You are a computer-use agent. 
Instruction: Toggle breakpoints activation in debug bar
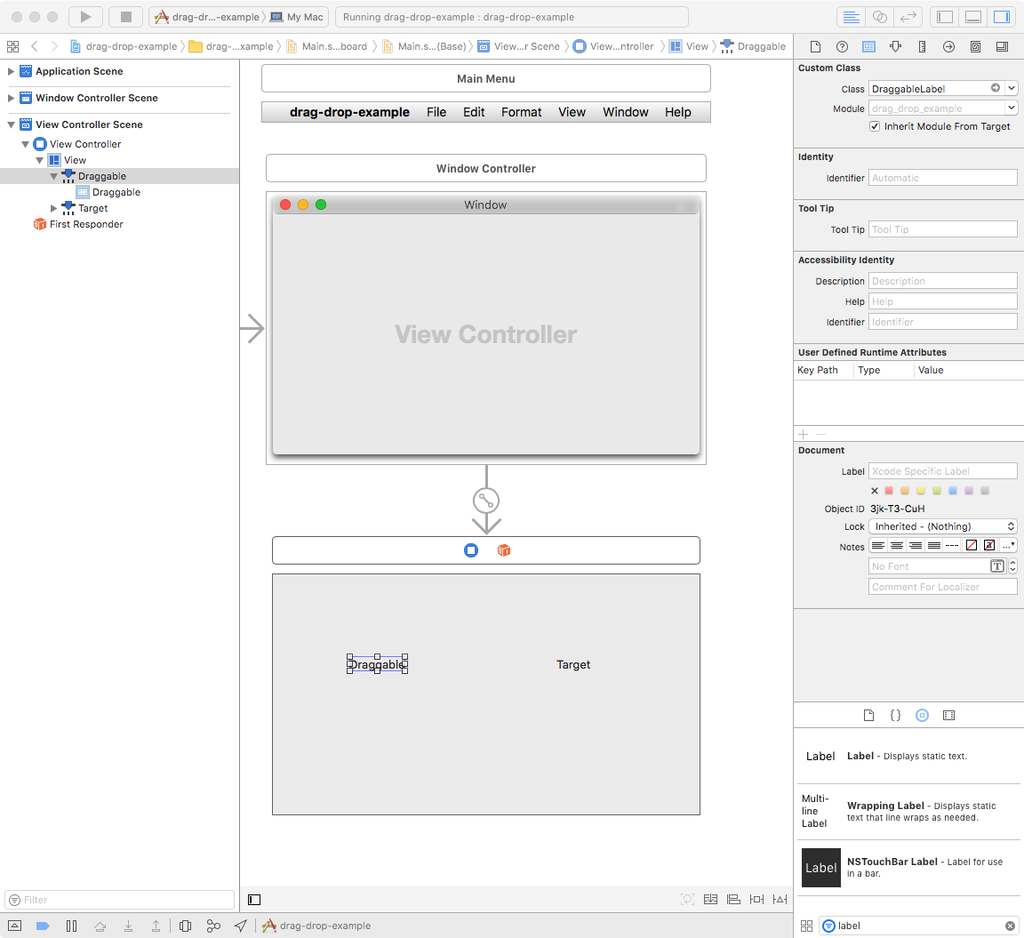click(42, 926)
